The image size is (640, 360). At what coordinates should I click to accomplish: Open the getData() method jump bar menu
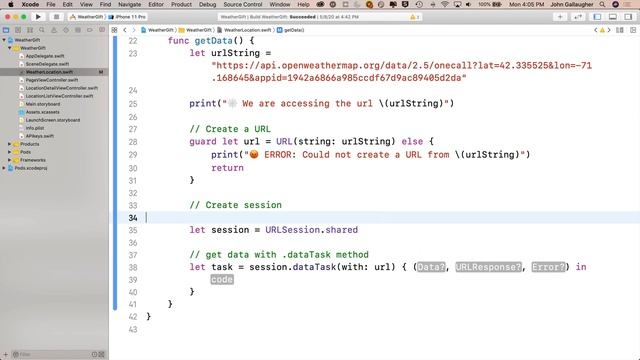[x=291, y=30]
